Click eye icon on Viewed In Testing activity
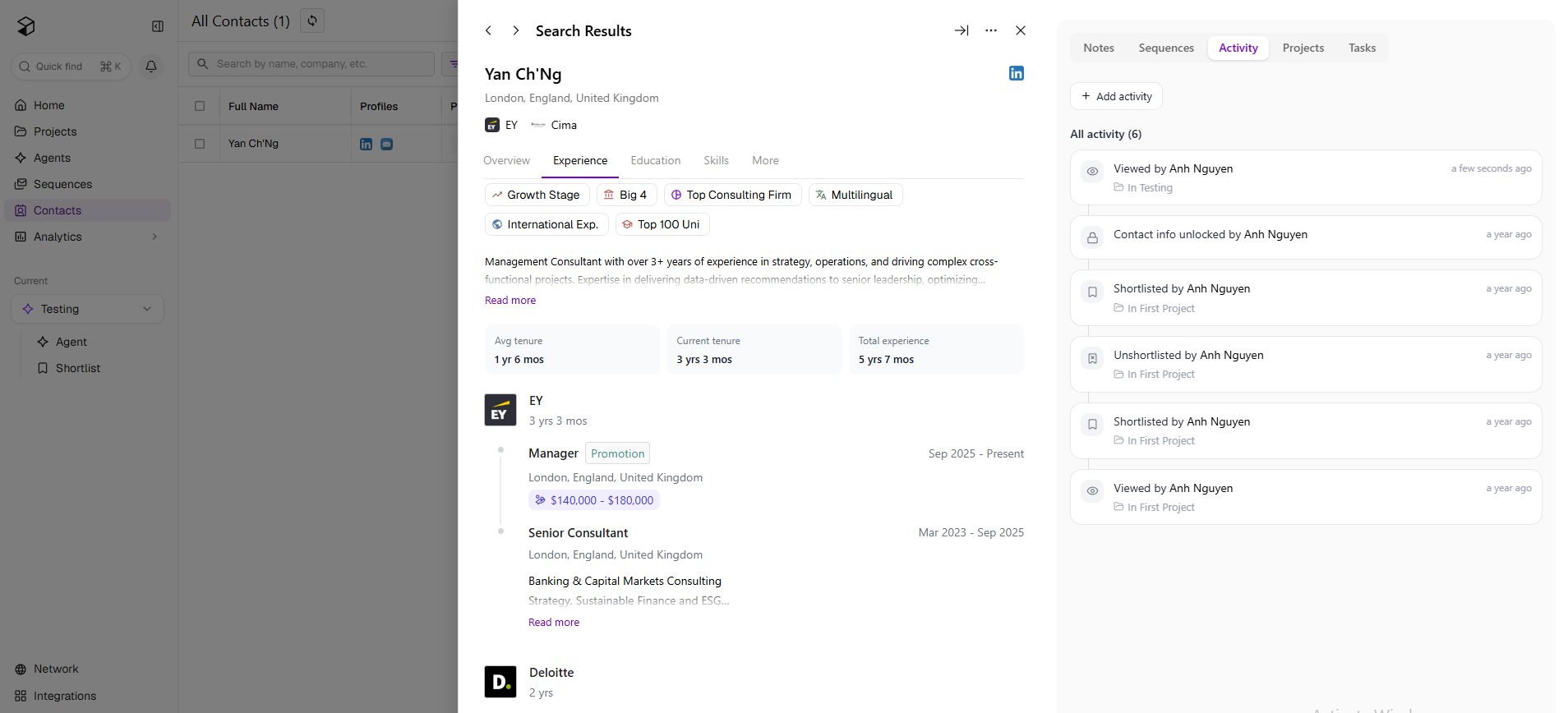 tap(1092, 172)
